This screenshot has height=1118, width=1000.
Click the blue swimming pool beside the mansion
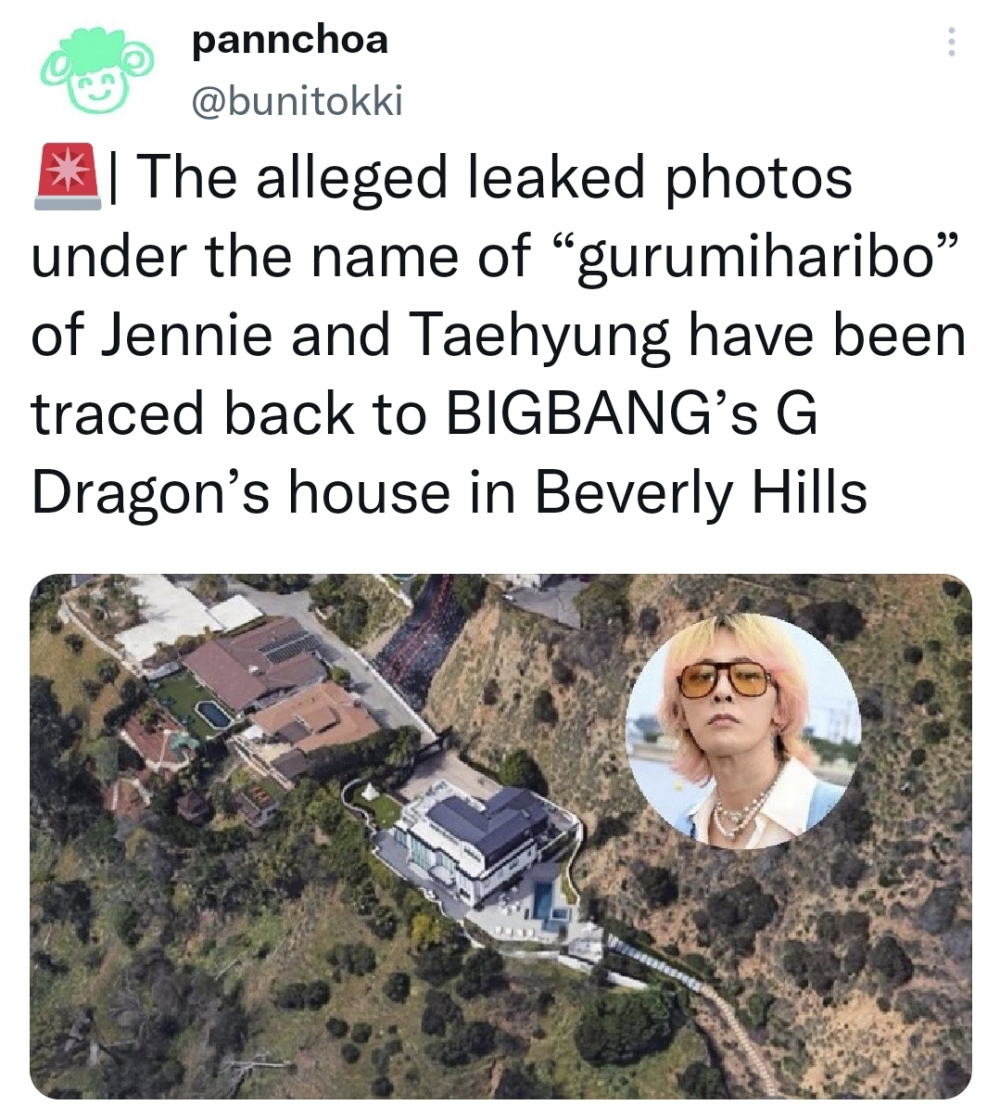[x=546, y=902]
